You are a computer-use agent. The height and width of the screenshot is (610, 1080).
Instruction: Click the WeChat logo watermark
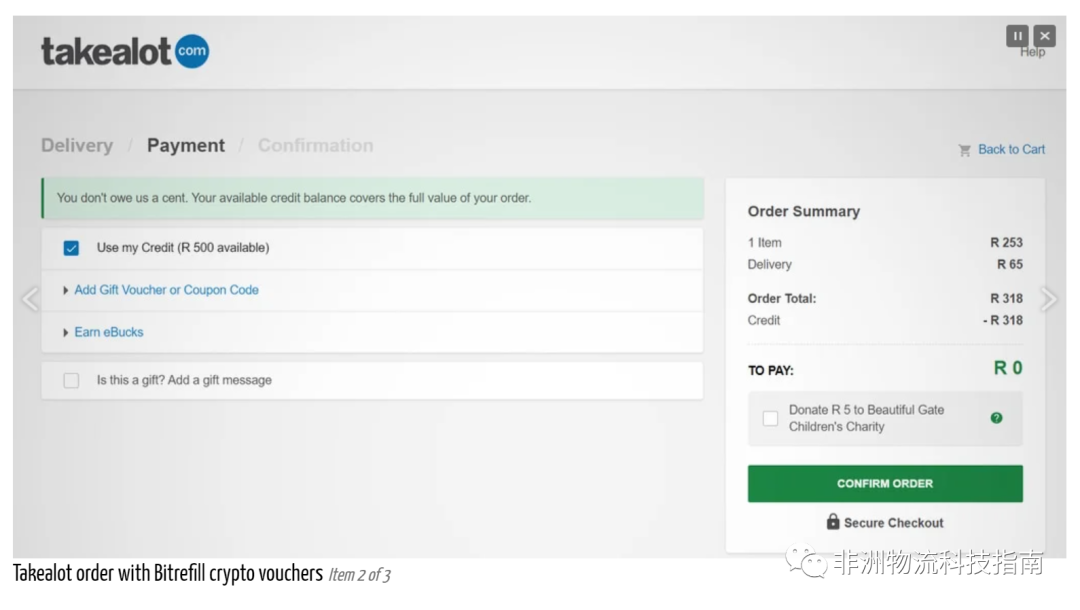coord(805,562)
